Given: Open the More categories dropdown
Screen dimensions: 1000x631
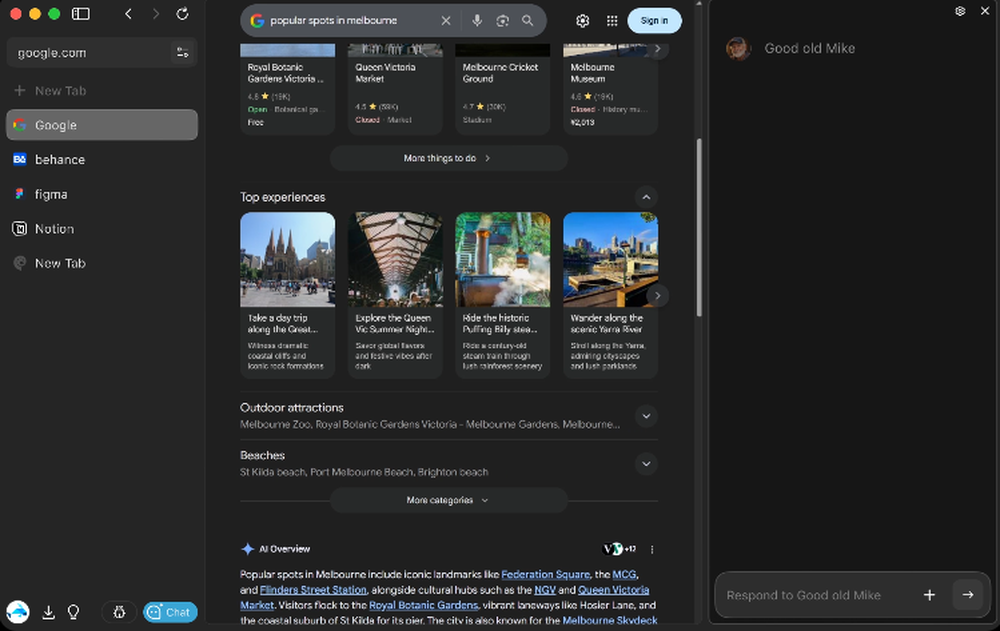Looking at the screenshot, I should click(x=444, y=500).
